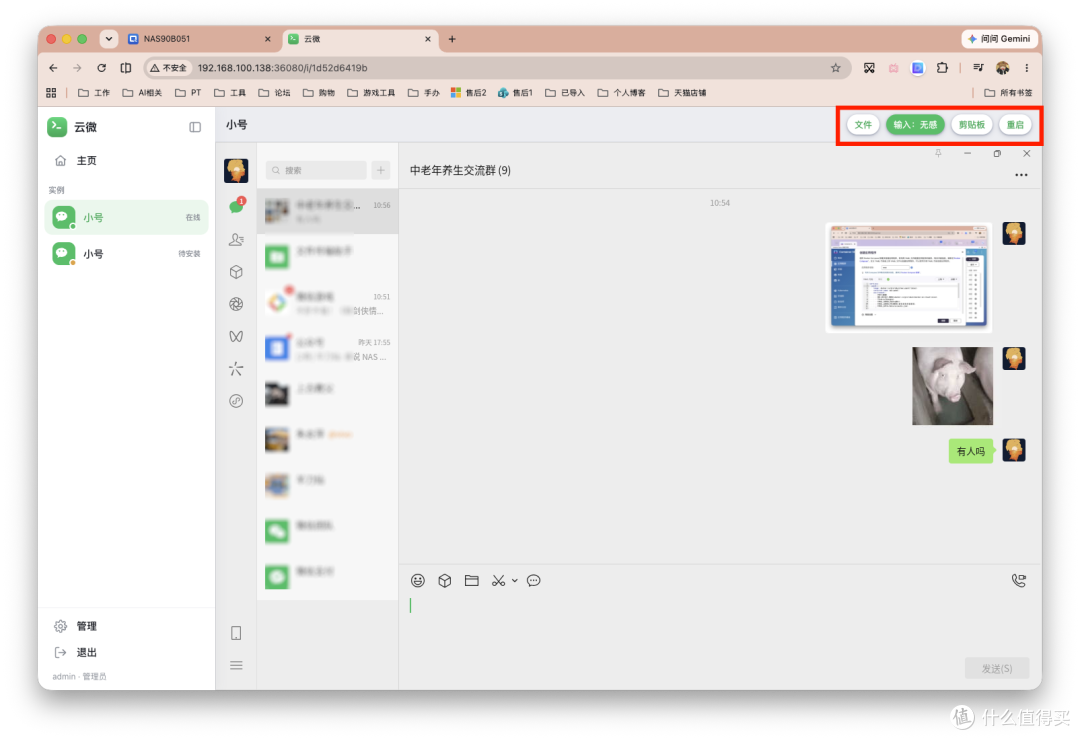Select the 小号 instance marked 在线
Viewport: 1080px width, 740px height.
[x=127, y=217]
